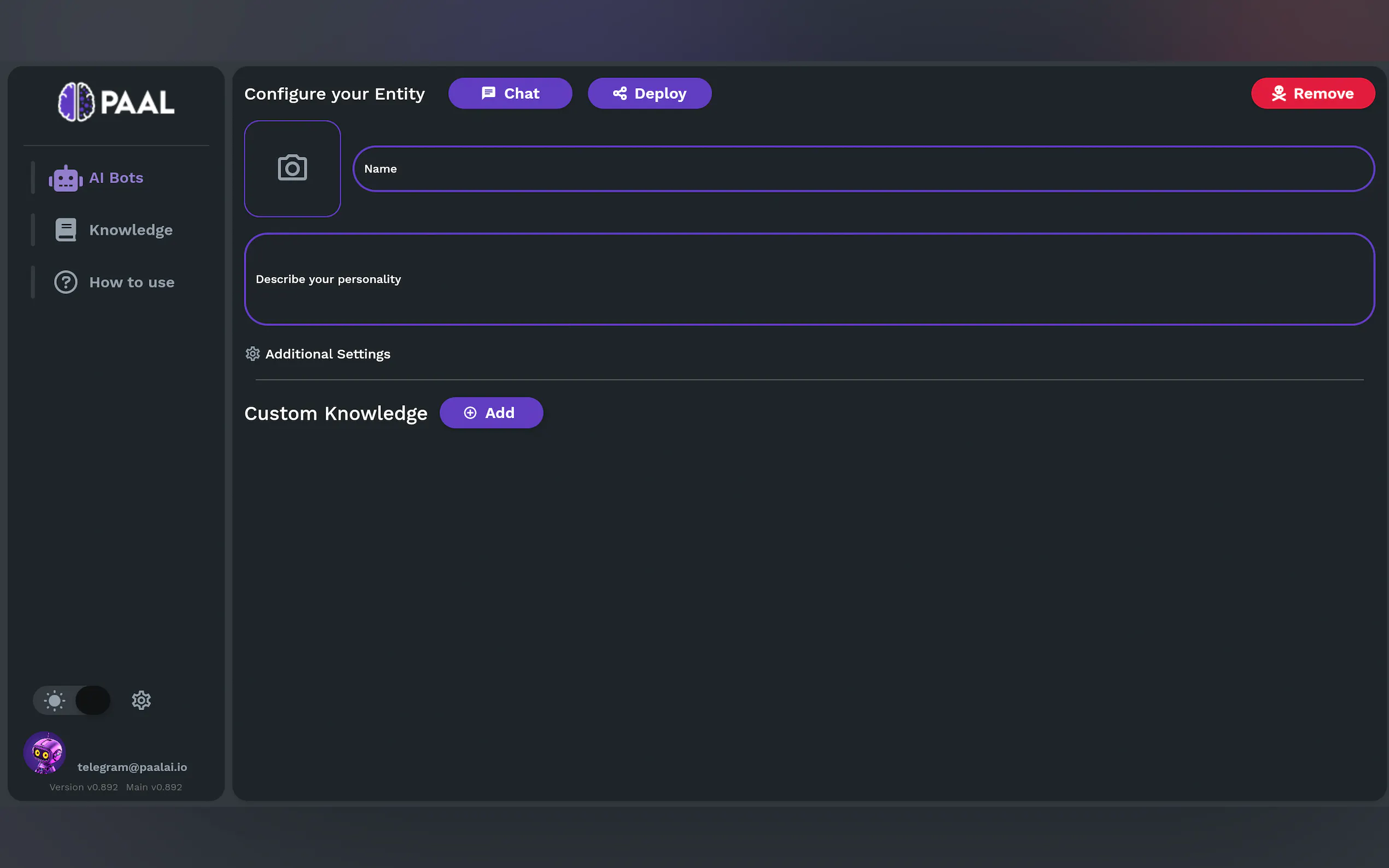The image size is (1389, 868).
Task: Click the How to use question icon
Action: point(66,282)
